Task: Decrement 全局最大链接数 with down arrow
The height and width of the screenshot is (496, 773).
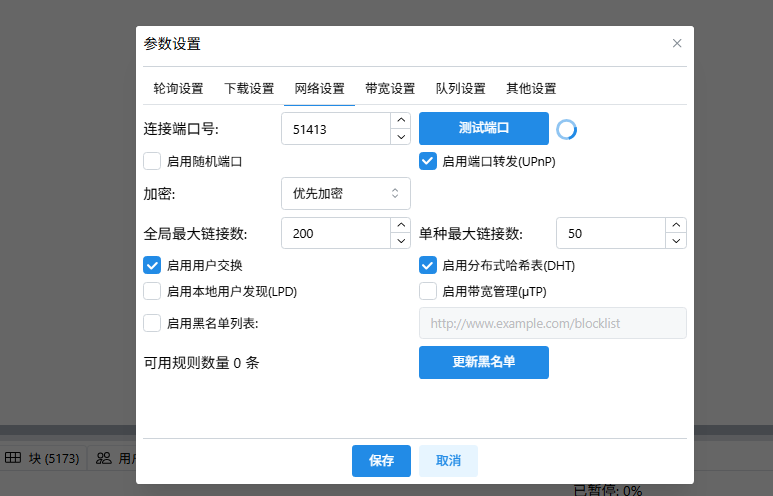Action: [401, 241]
